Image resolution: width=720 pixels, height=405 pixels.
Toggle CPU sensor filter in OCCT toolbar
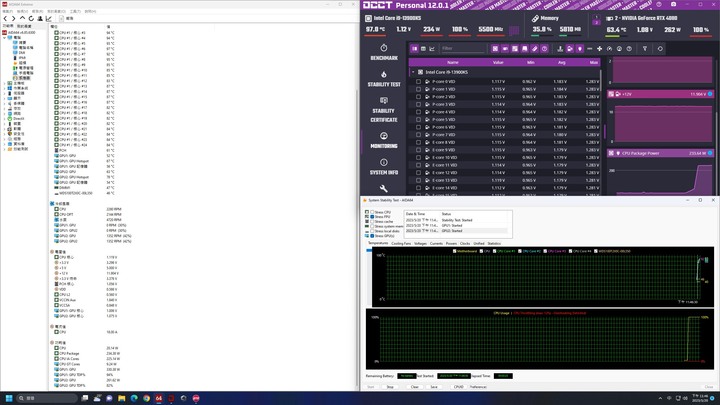[495, 49]
